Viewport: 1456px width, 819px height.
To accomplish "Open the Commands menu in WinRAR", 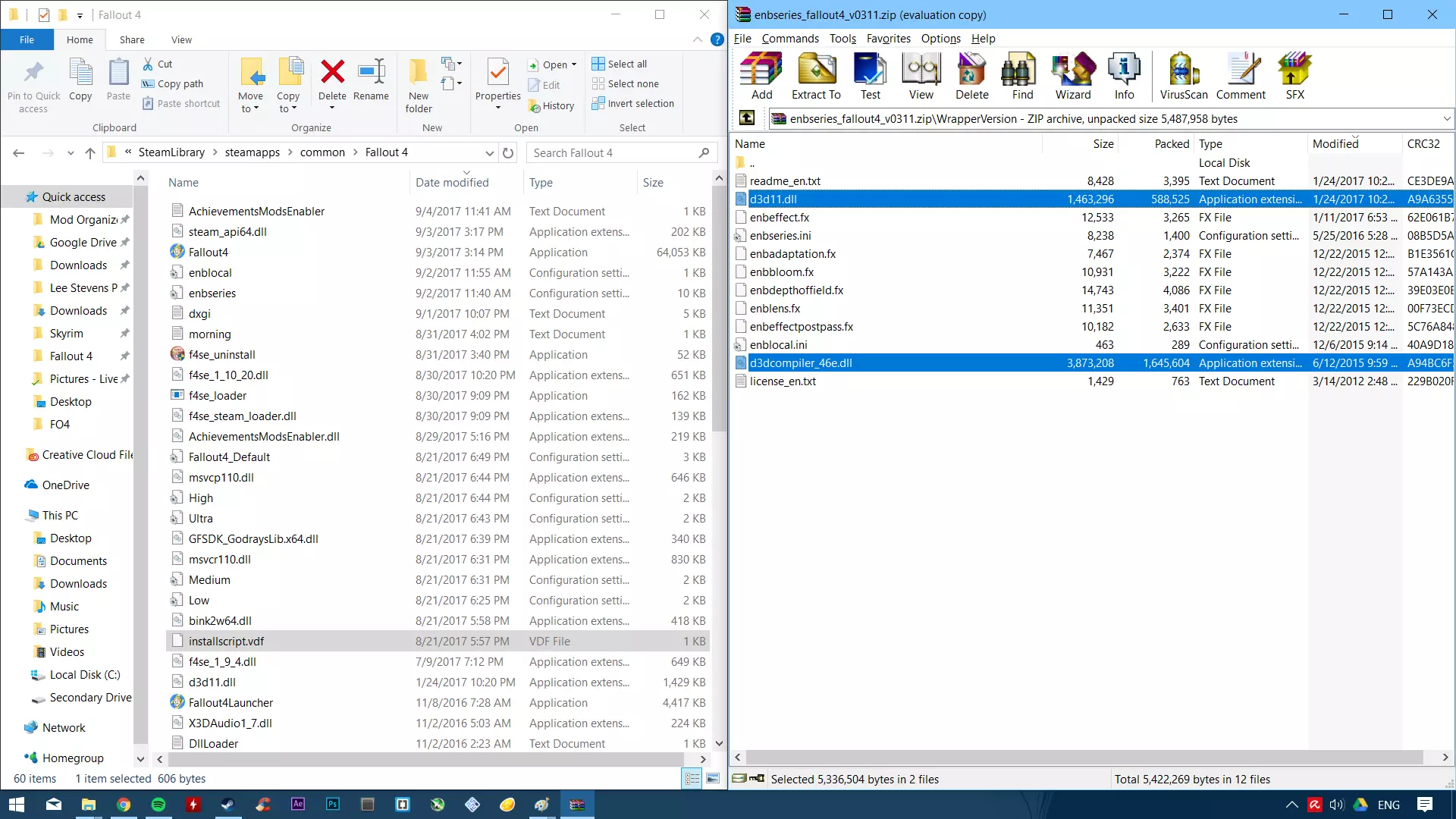I will 790,39.
